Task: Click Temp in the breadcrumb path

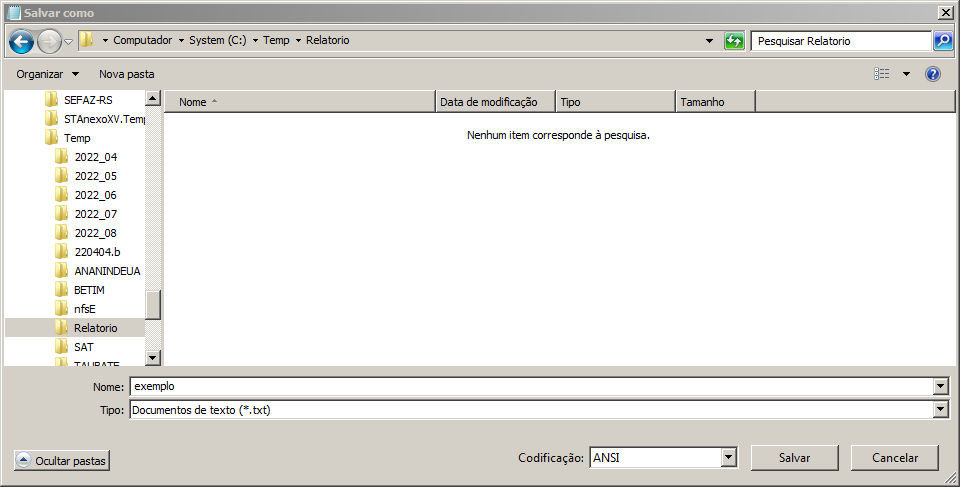Action: [276, 40]
